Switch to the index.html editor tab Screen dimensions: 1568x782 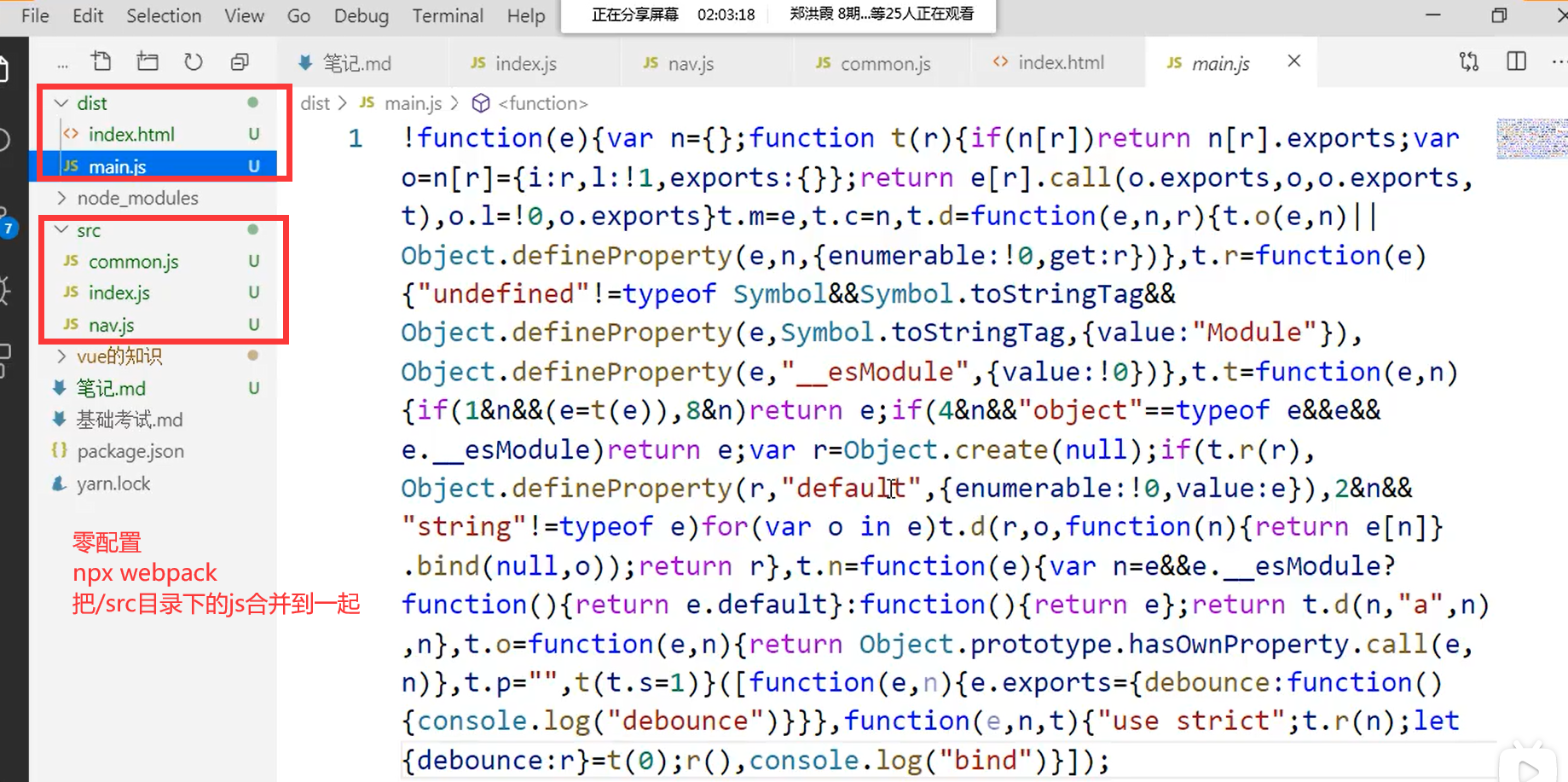(x=1057, y=62)
